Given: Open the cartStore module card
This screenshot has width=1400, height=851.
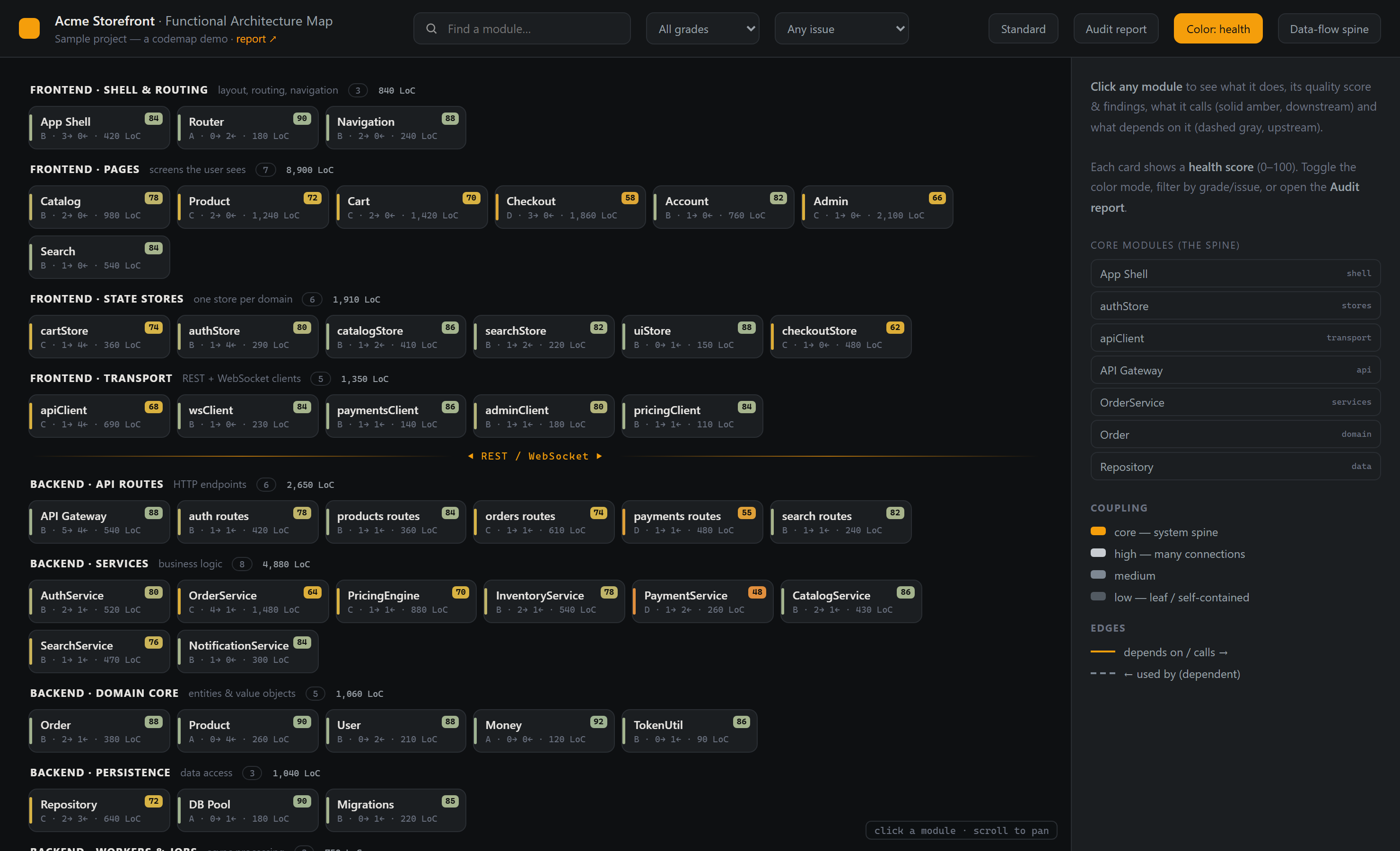Looking at the screenshot, I should click(99, 337).
